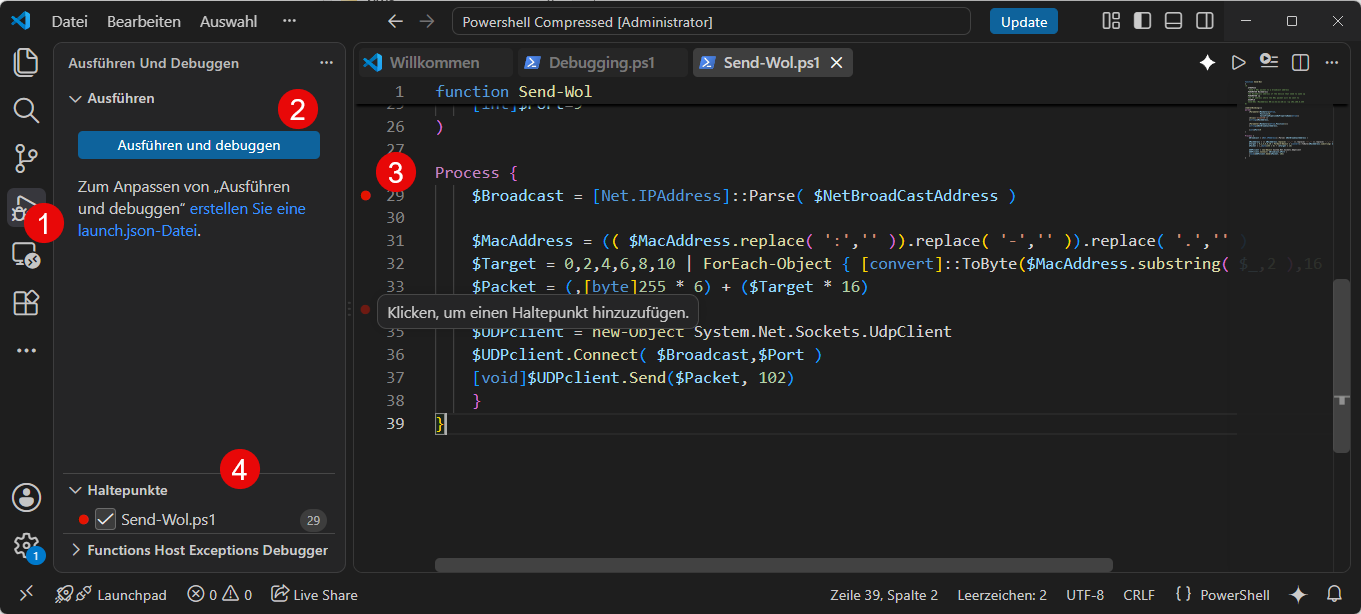This screenshot has width=1361, height=614.
Task: Split the editor to the right
Action: click(x=1300, y=63)
